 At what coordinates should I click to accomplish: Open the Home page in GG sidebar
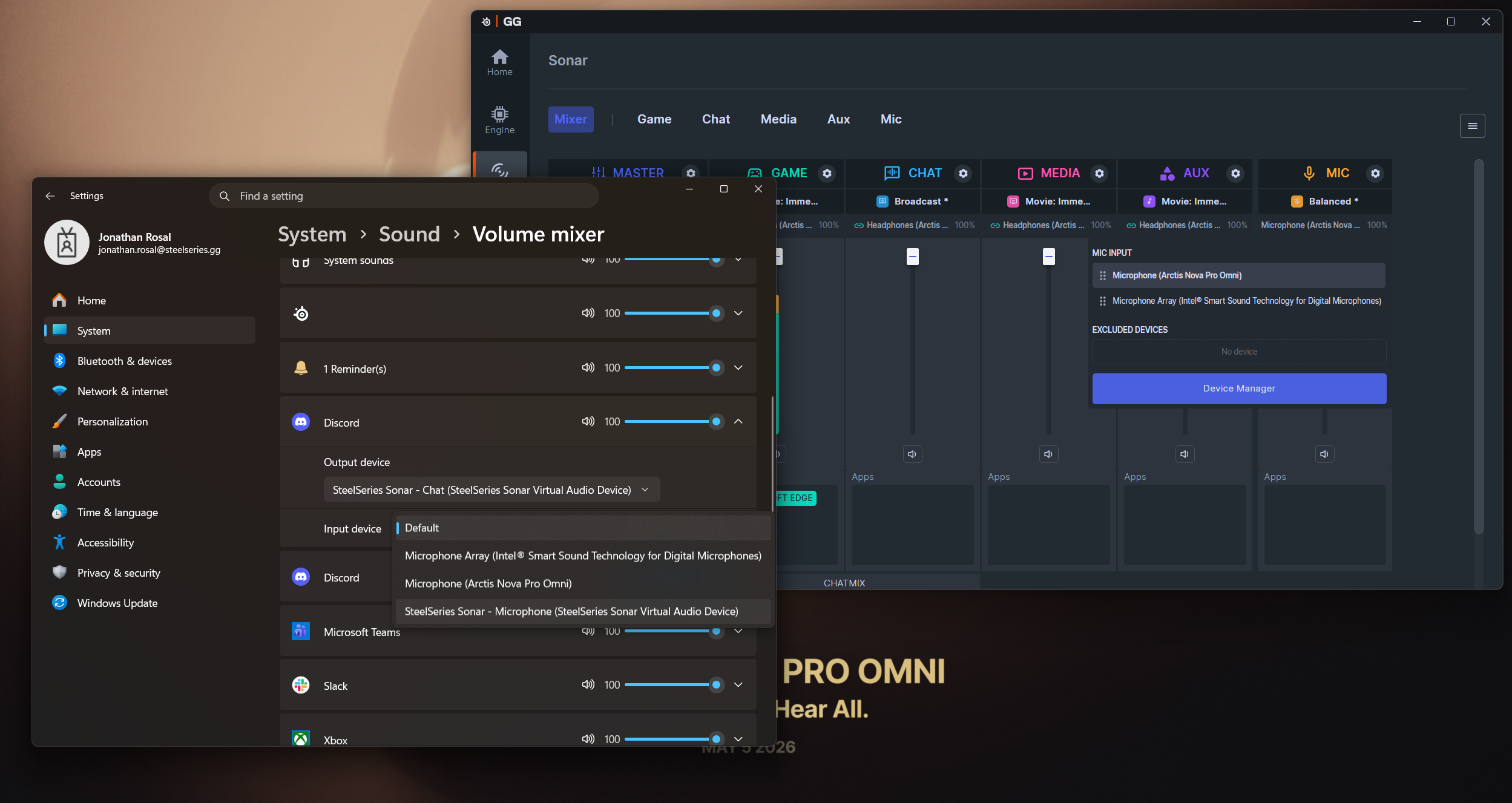tap(499, 62)
